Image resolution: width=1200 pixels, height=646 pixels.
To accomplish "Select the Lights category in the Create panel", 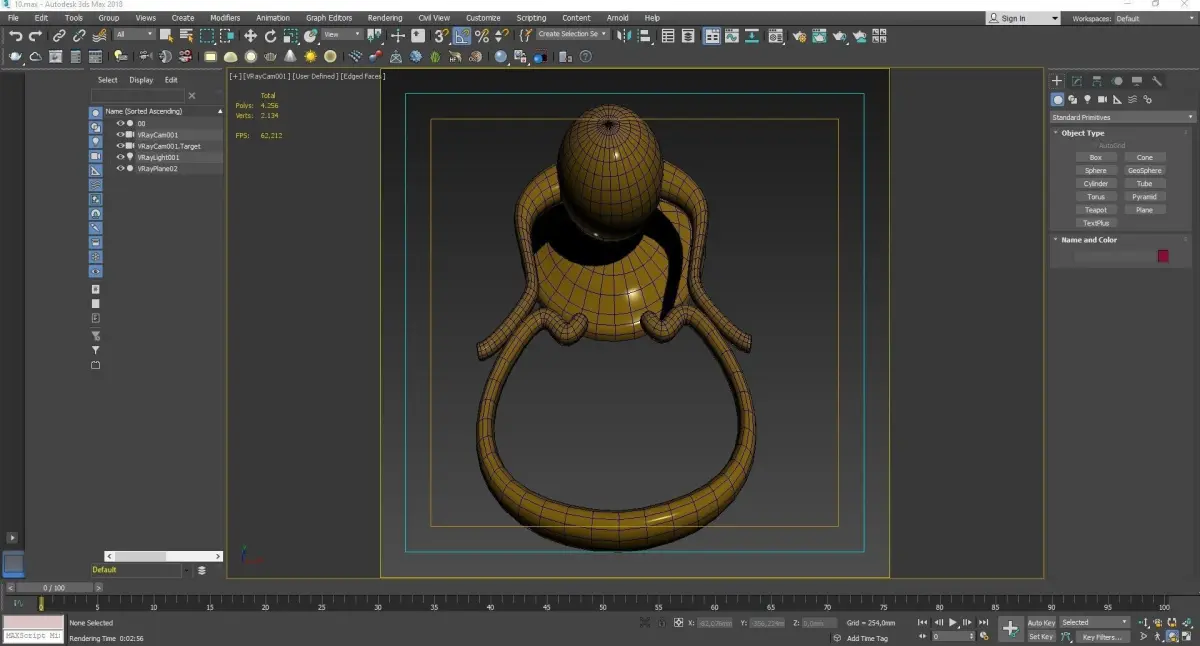I will click(1087, 100).
